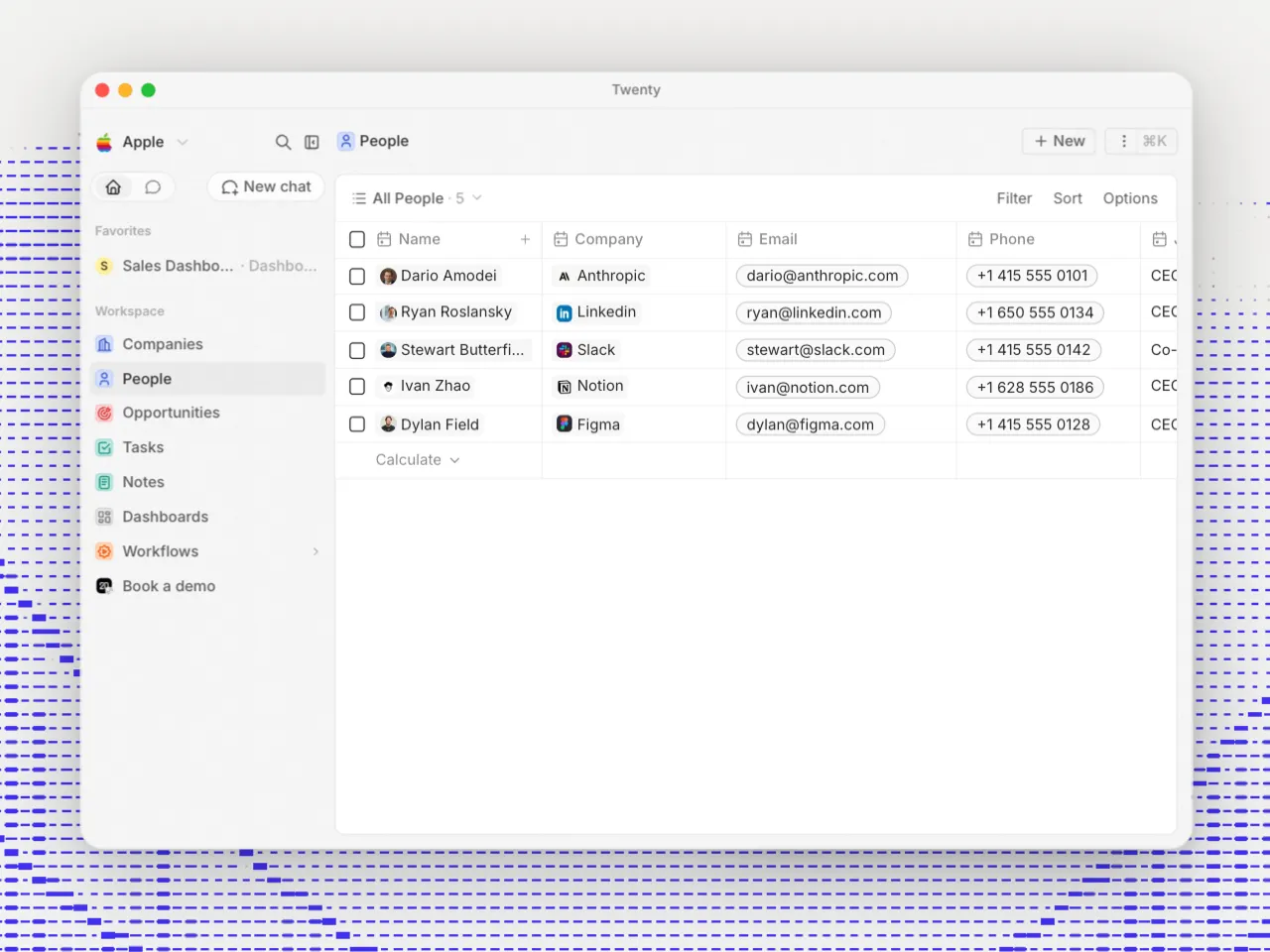Open Dashboards in sidebar
This screenshot has height=952, width=1270.
click(x=208, y=517)
